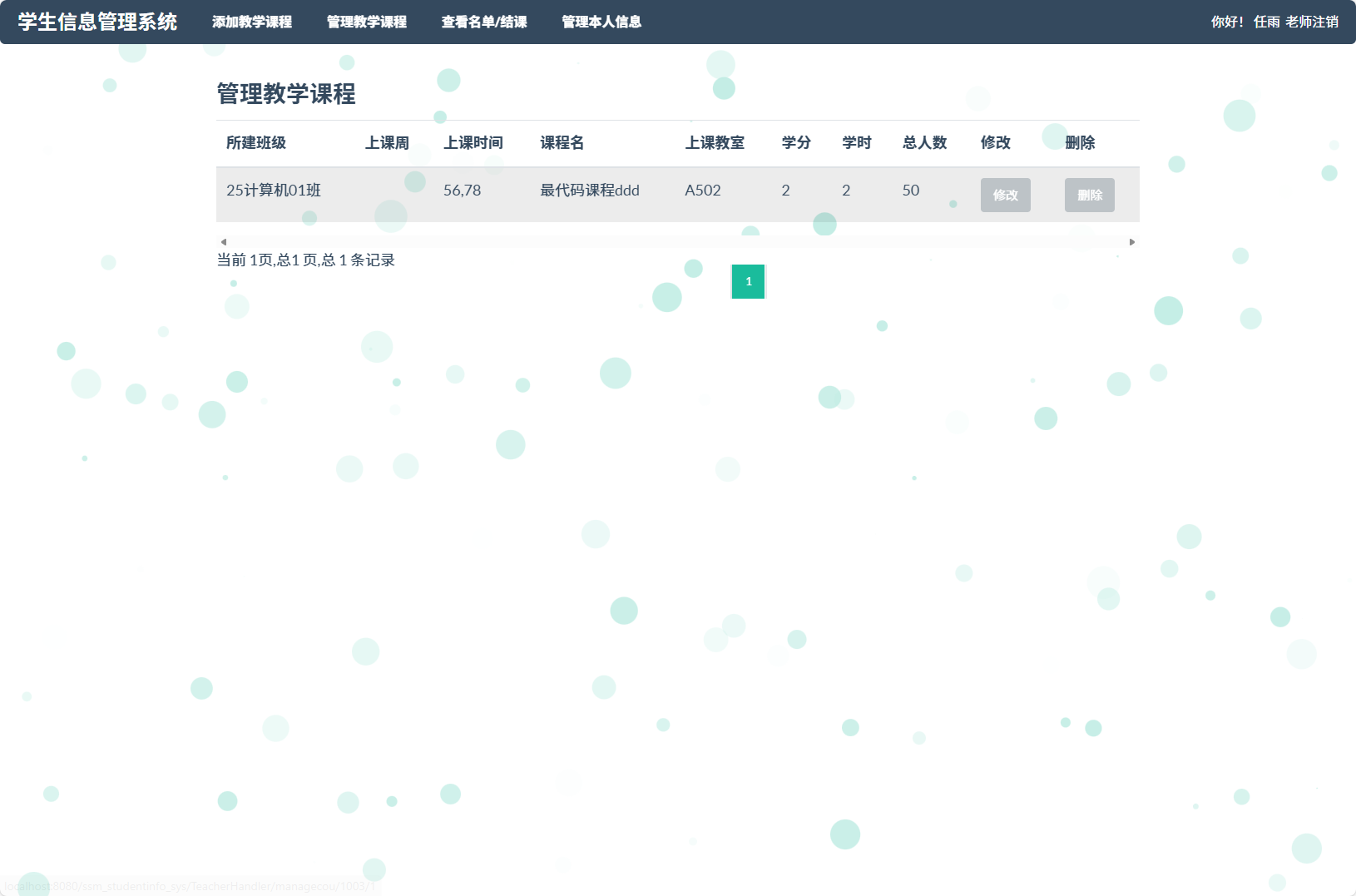Select the course row 25计算机01班

275,191
